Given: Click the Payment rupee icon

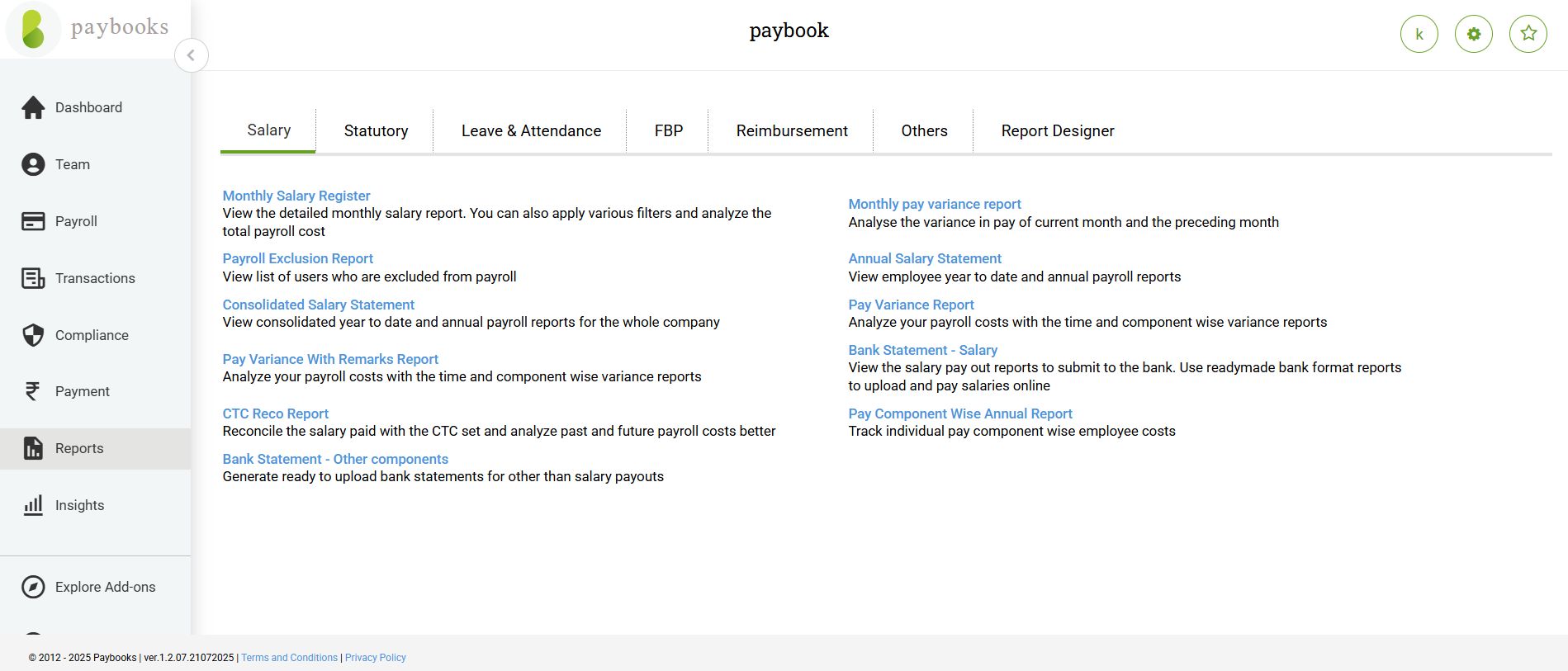Looking at the screenshot, I should point(33,391).
